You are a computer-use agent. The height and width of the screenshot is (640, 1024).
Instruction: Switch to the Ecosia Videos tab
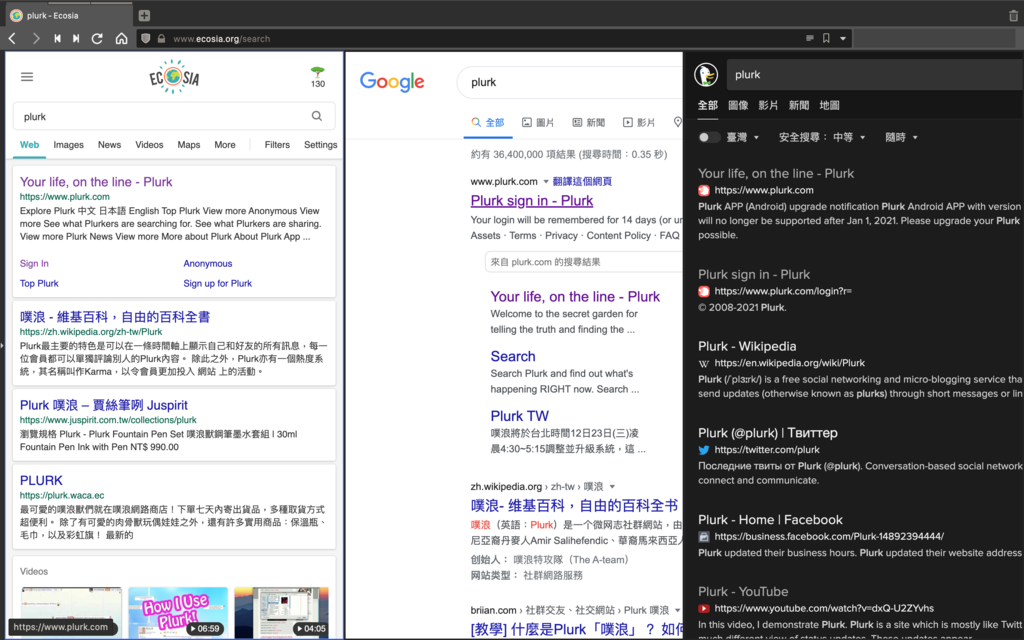[149, 145]
